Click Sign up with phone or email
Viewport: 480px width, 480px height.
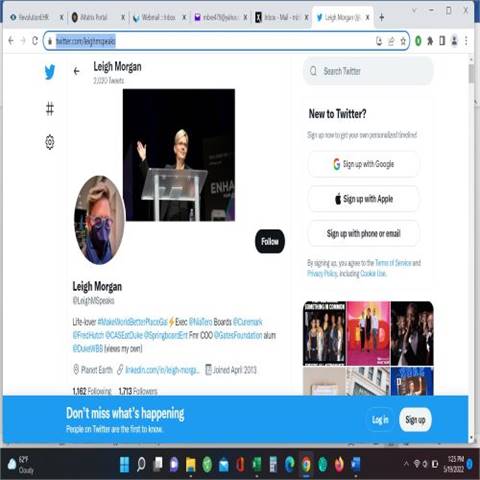[x=364, y=233]
